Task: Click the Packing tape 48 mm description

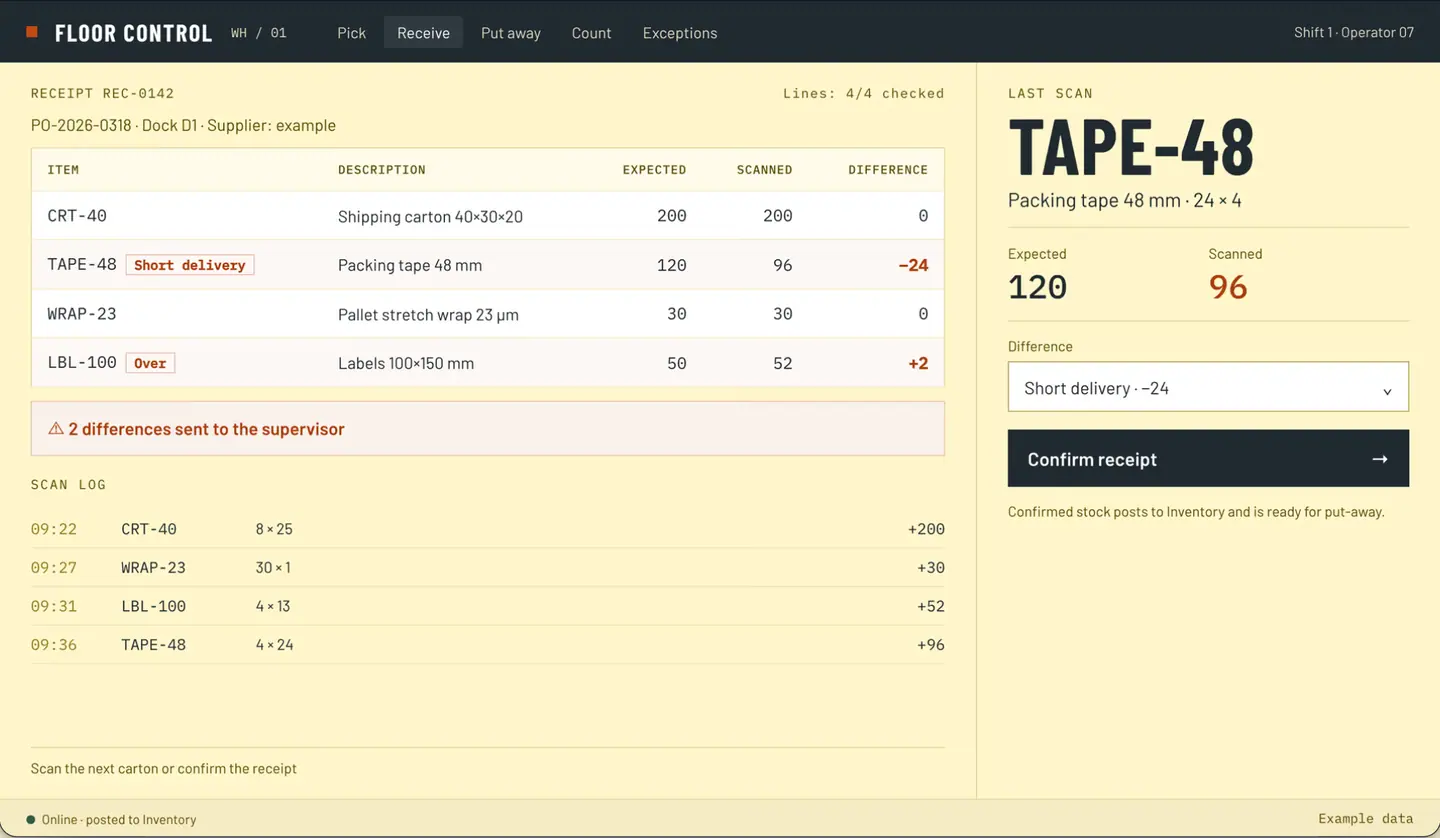Action: [410, 265]
